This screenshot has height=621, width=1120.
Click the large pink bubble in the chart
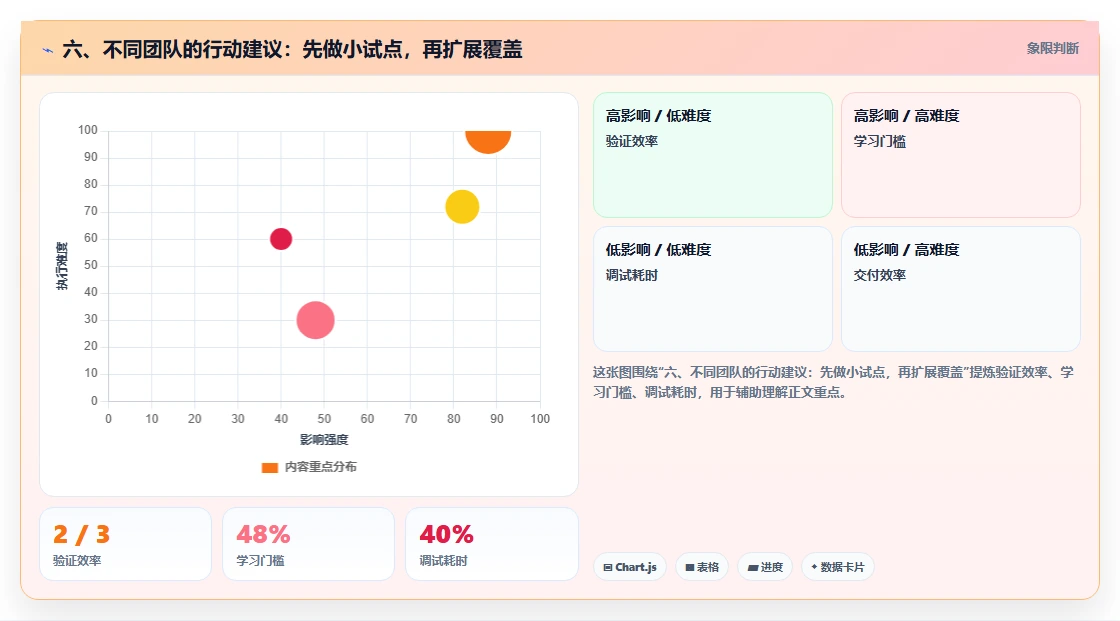[315, 320]
